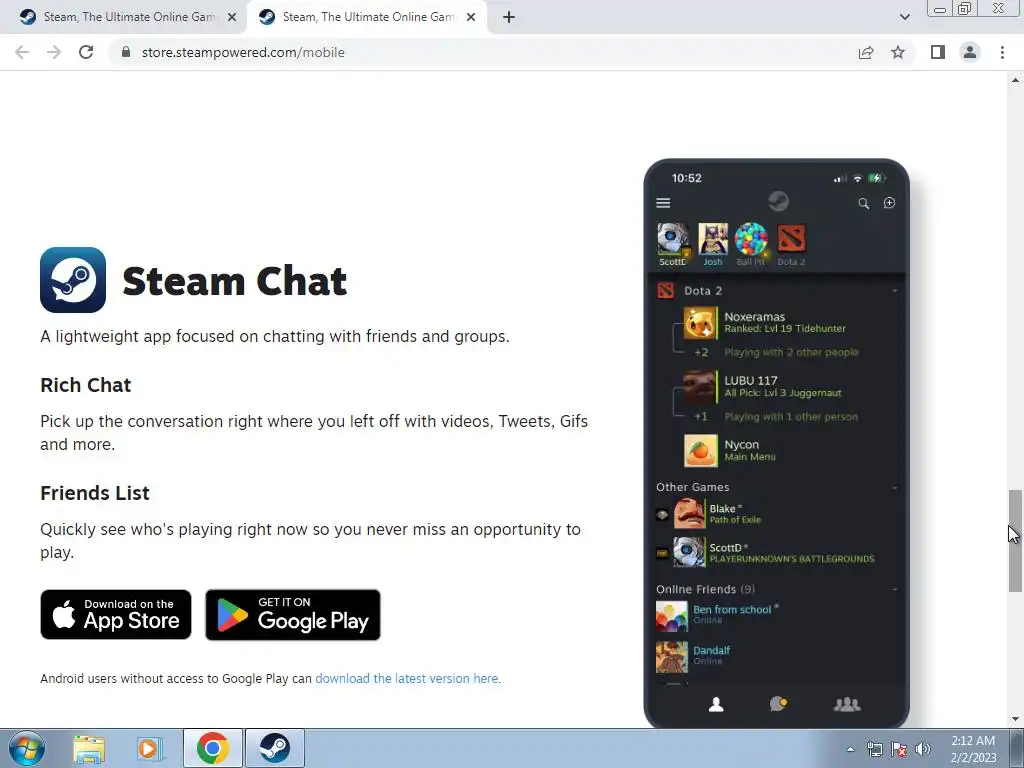Image resolution: width=1024 pixels, height=768 pixels.
Task: Follow the download the latest version here link
Action: click(407, 679)
